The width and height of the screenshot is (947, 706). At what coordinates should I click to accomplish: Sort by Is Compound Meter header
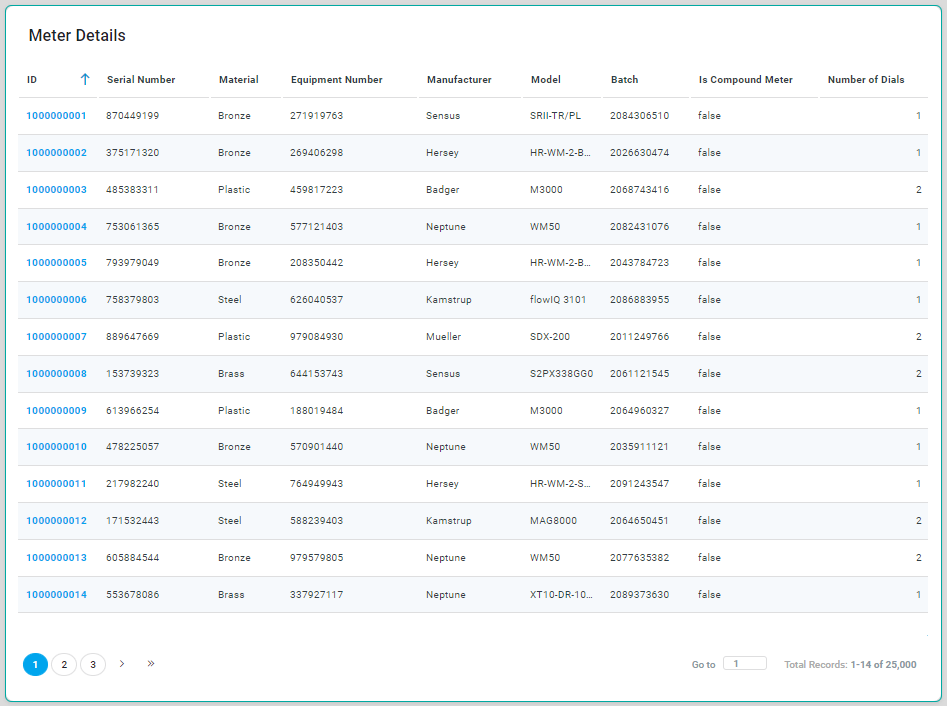(745, 80)
